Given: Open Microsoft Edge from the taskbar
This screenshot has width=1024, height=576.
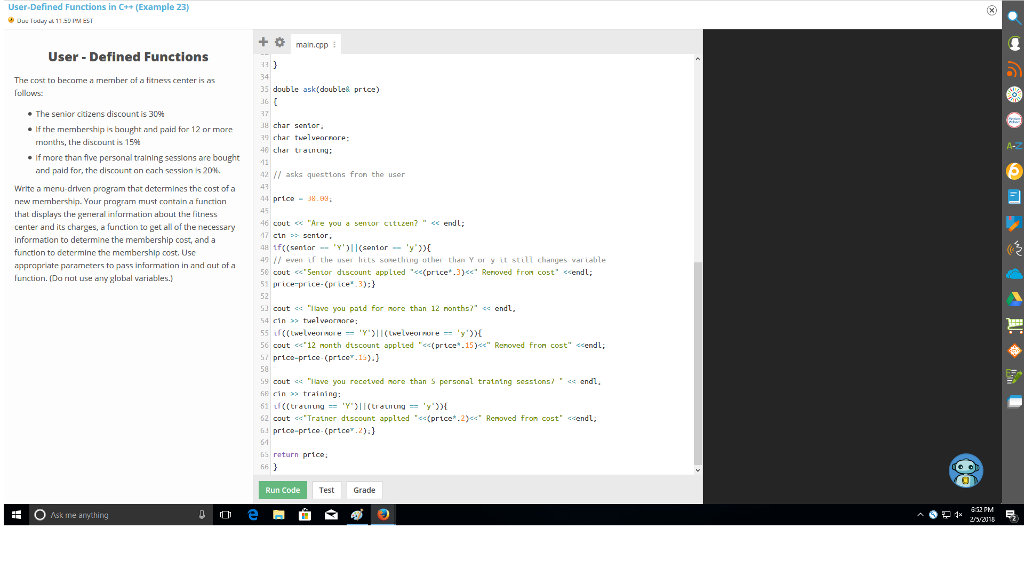Looking at the screenshot, I should (252, 514).
